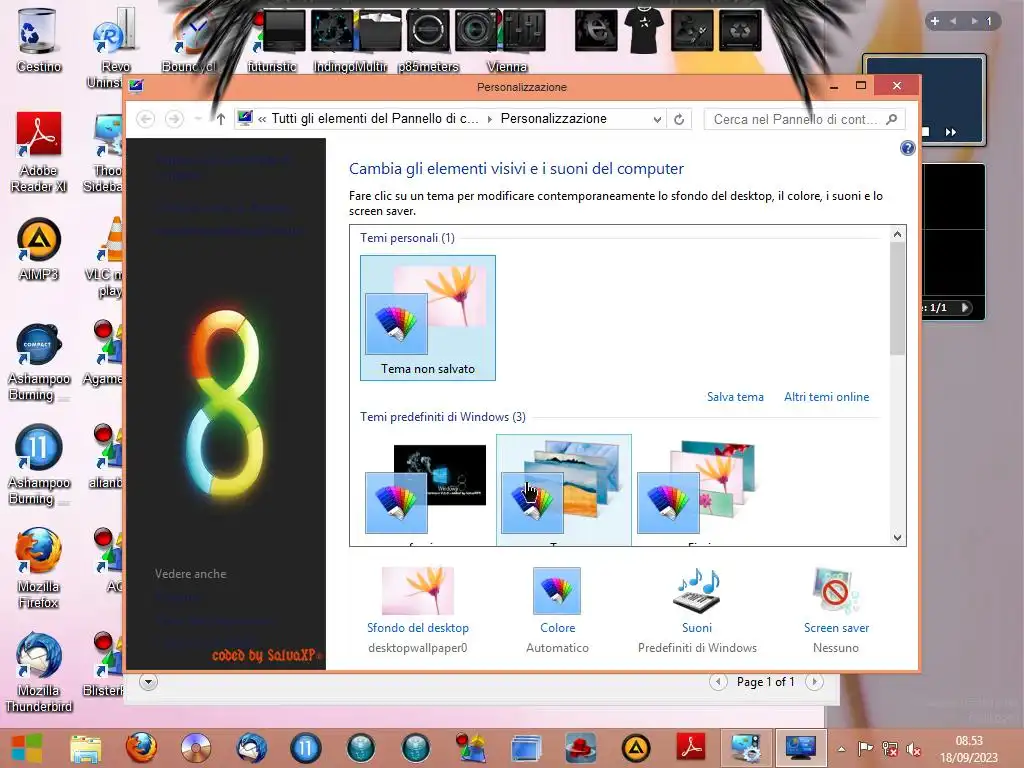The image size is (1024, 768).
Task: Click the back navigation arrow
Action: (146, 119)
